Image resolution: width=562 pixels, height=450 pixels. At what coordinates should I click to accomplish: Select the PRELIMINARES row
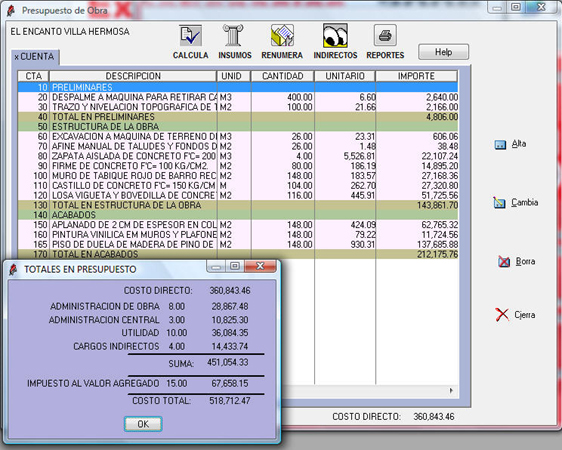[238, 87]
